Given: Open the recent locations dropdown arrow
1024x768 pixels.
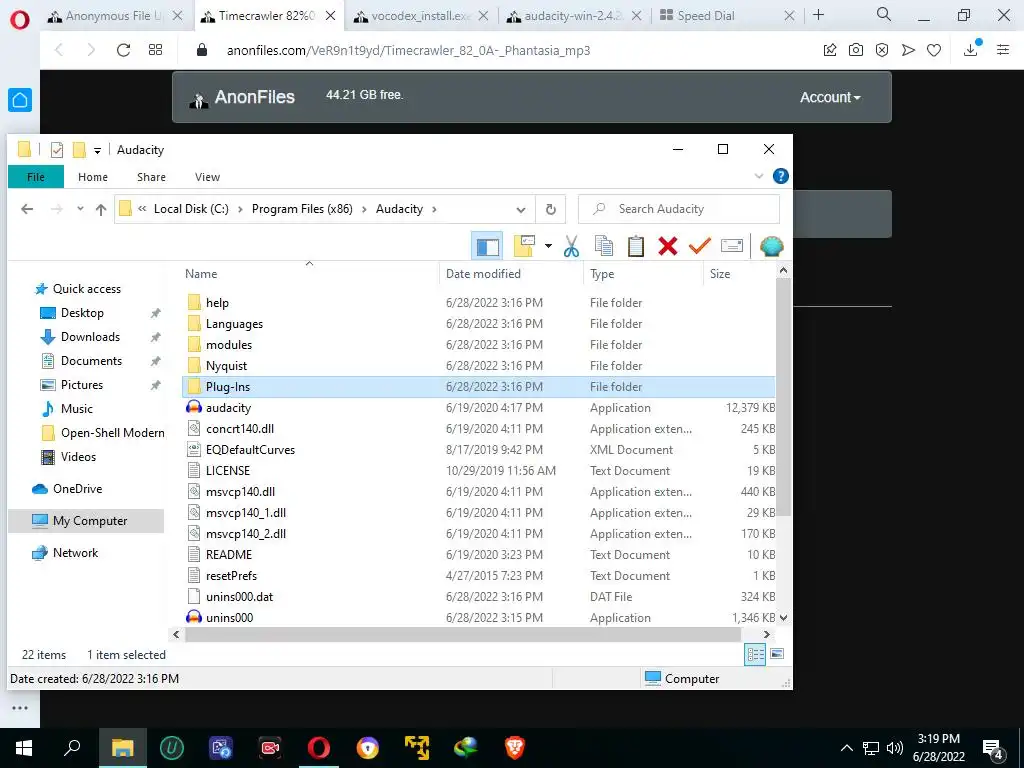Looking at the screenshot, I should point(80,209).
